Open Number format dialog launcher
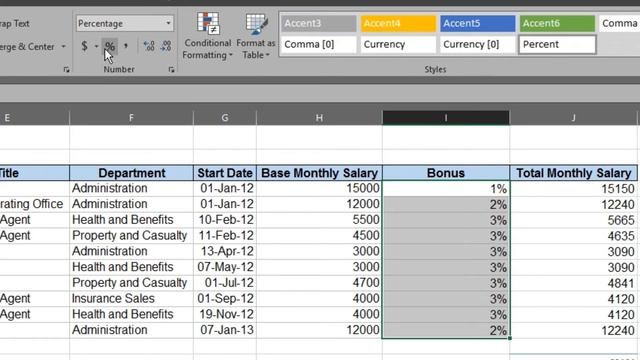 [171, 70]
